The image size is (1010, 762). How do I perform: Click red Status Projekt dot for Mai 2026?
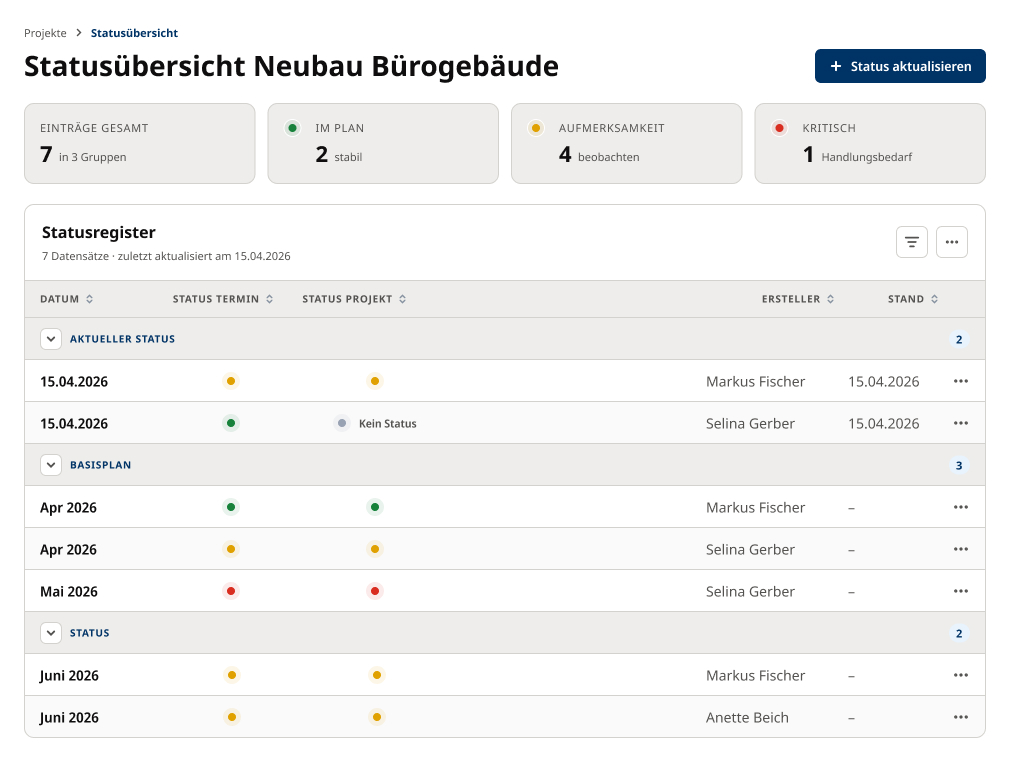tap(375, 591)
